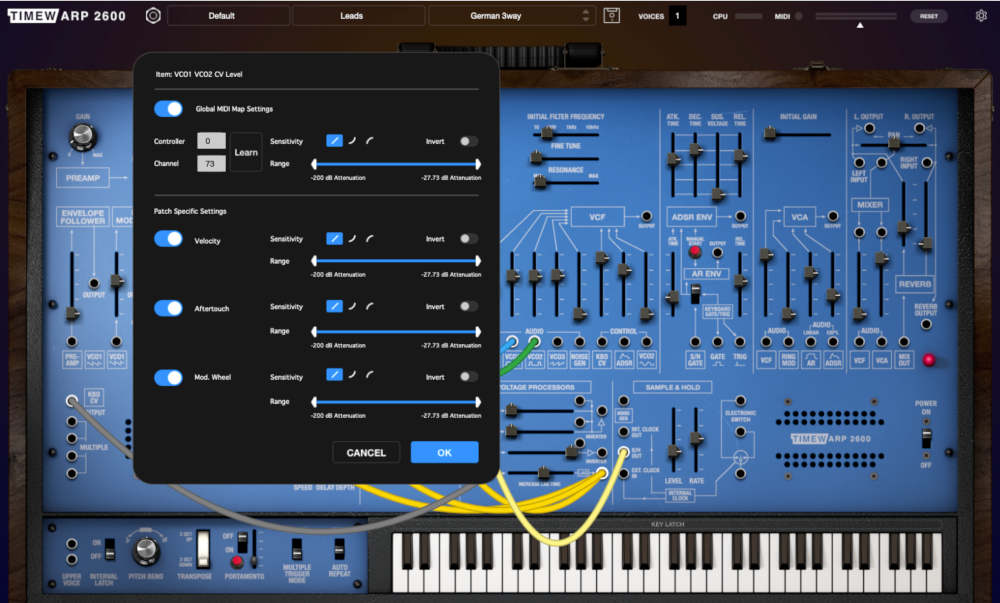Click the German 3way preset stepper arrows

[586, 15]
